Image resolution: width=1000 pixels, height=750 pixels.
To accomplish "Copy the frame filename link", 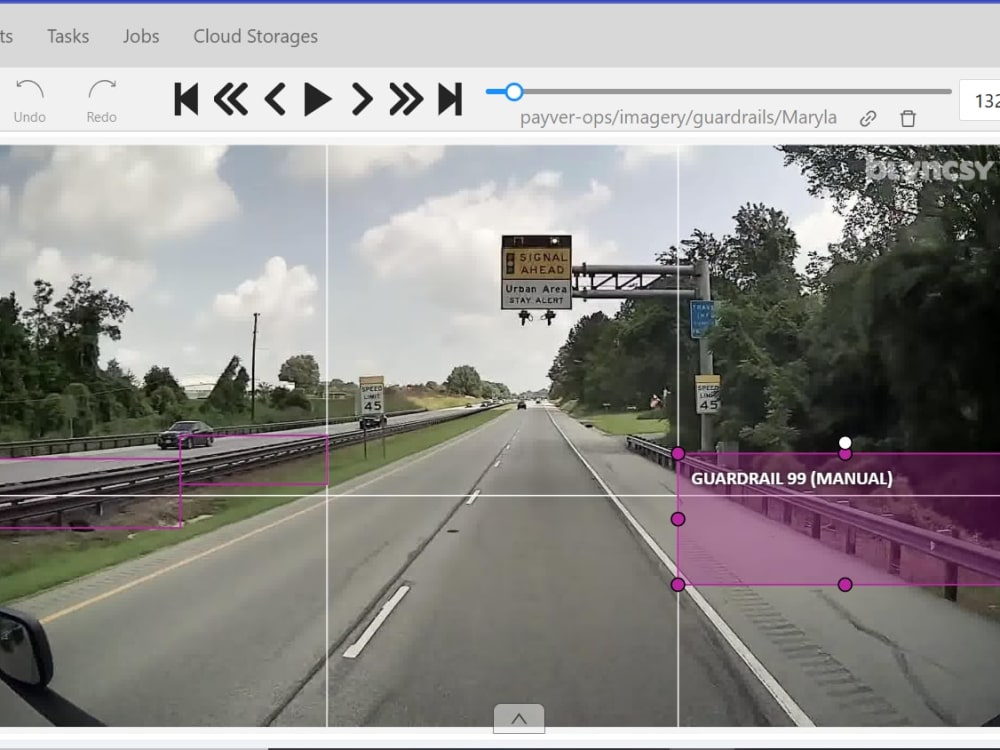I will pyautogui.click(x=867, y=119).
